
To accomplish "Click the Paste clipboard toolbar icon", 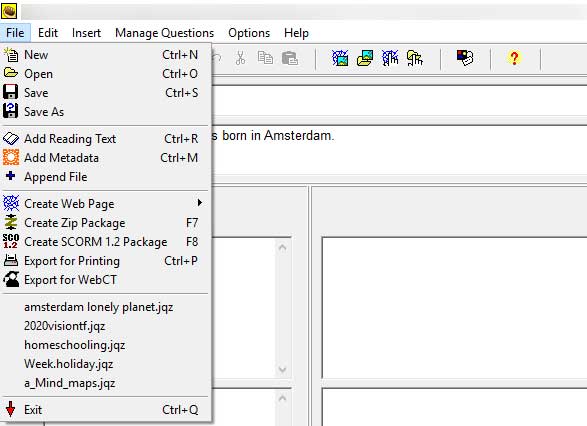I will (290, 58).
